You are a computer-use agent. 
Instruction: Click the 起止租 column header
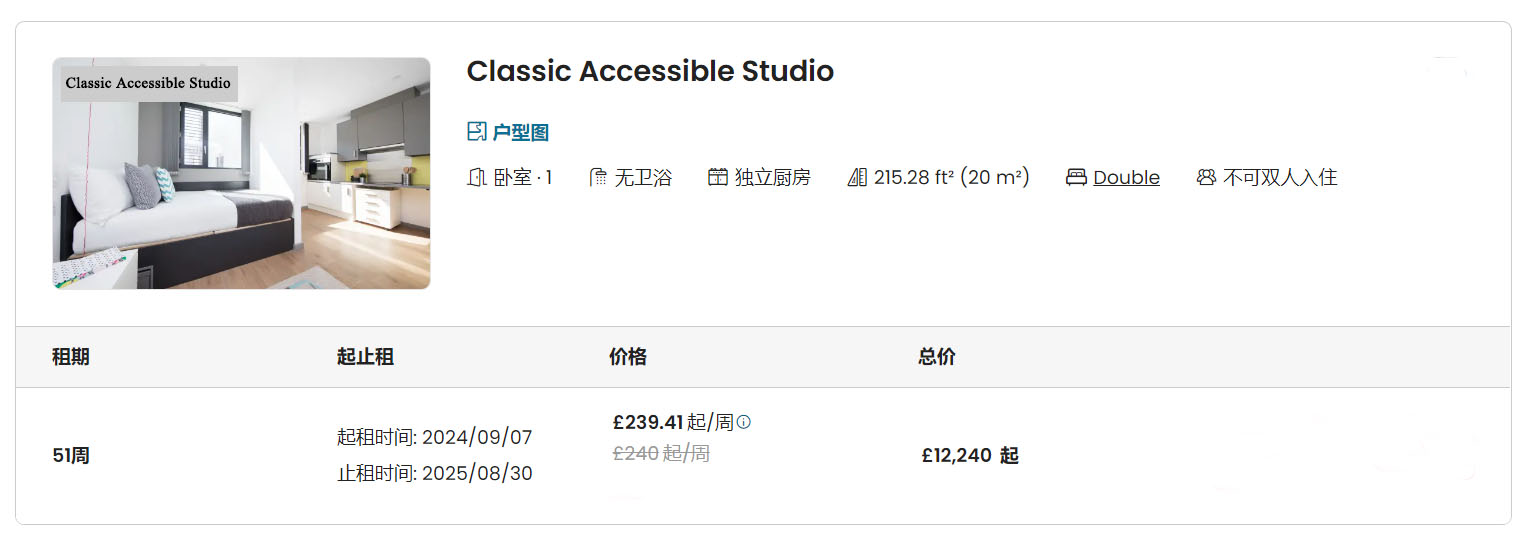(x=365, y=357)
